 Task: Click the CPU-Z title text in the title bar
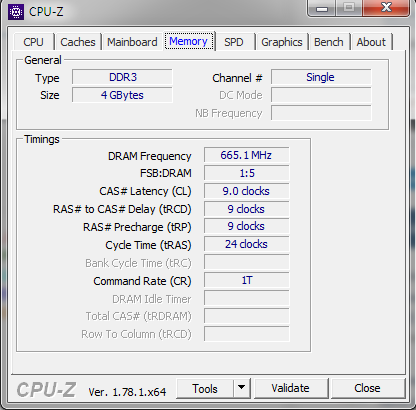point(46,12)
